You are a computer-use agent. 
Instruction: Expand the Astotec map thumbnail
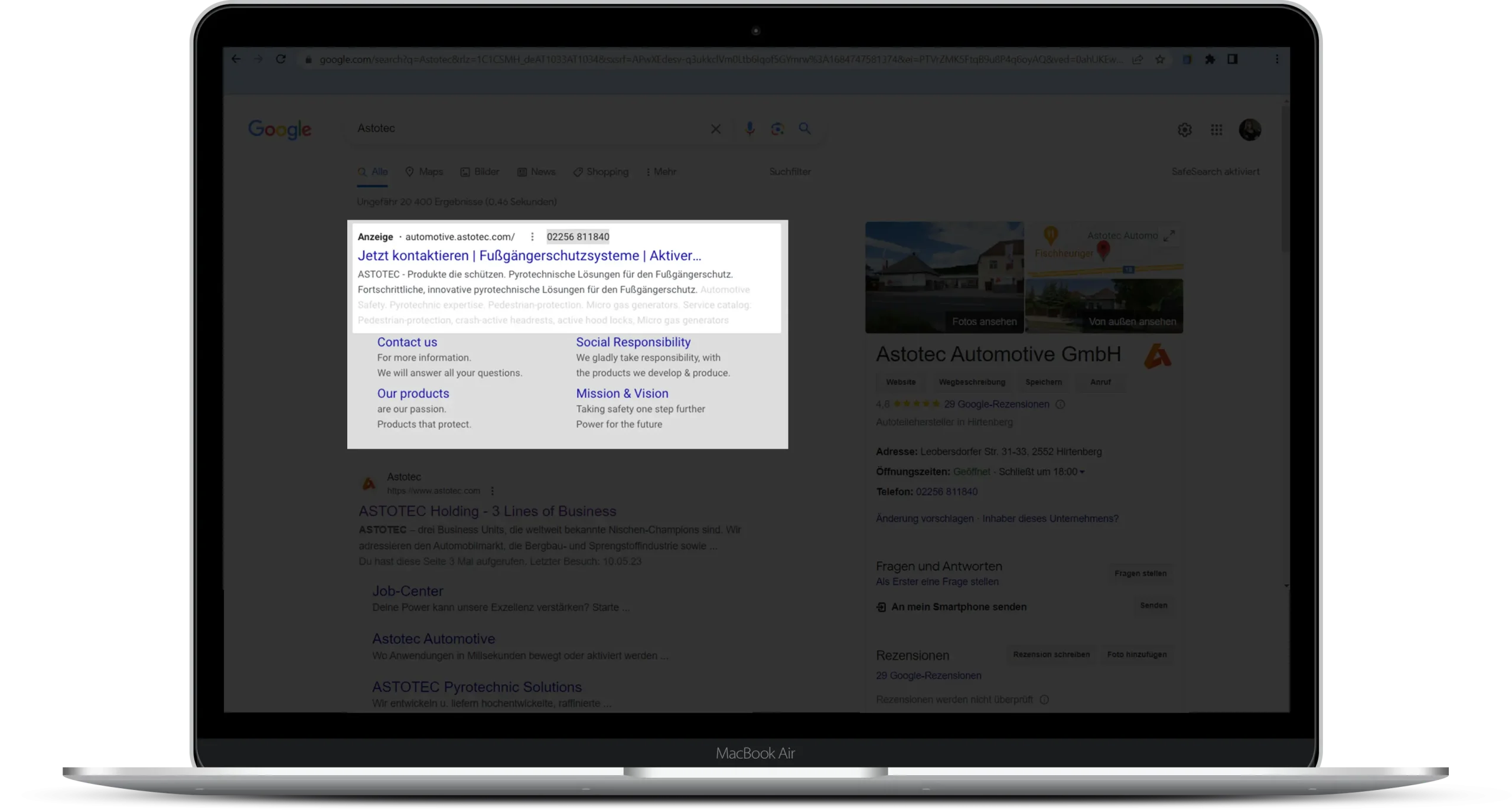pos(1168,236)
